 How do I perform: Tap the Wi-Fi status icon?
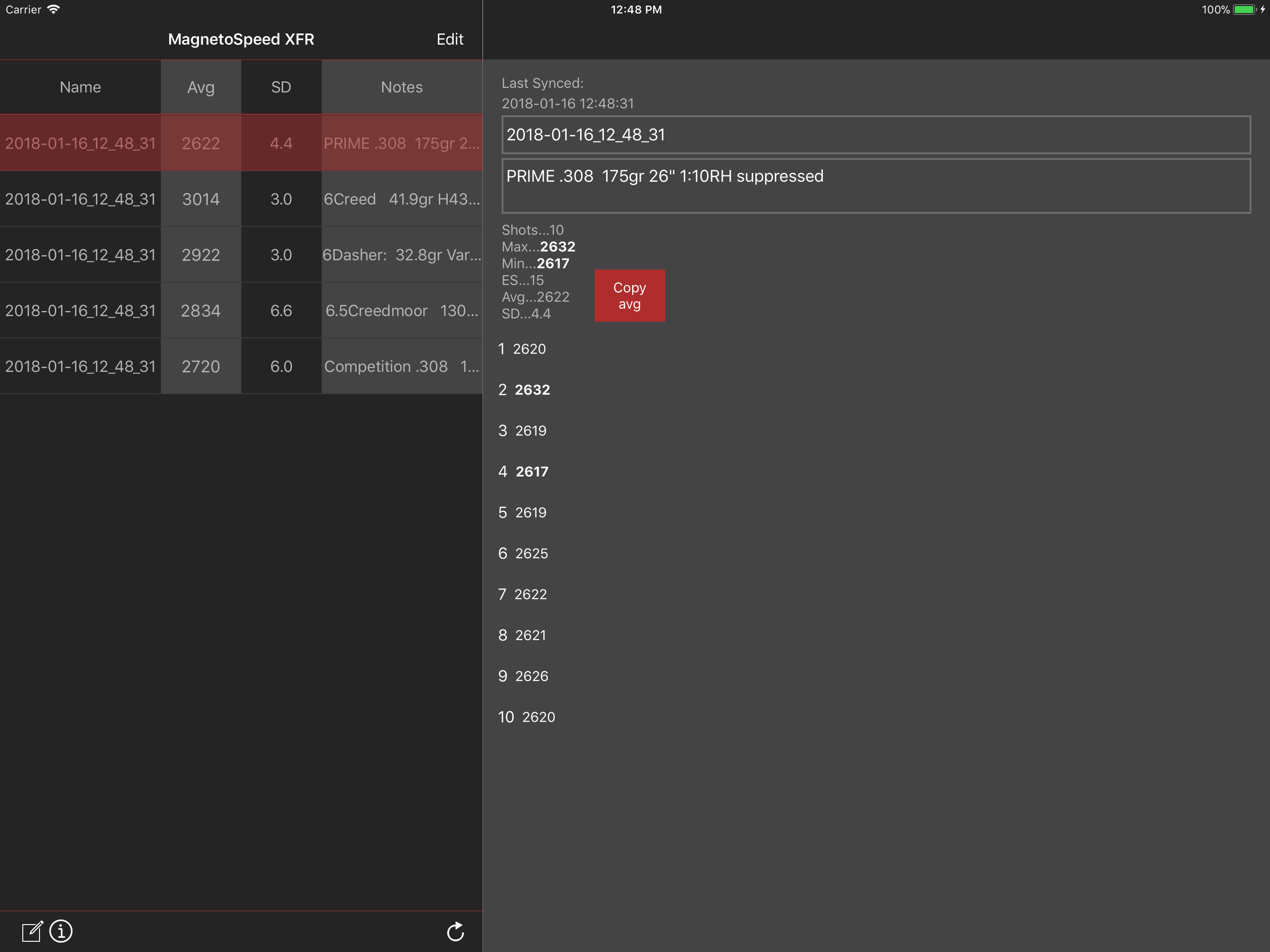tap(53, 9)
